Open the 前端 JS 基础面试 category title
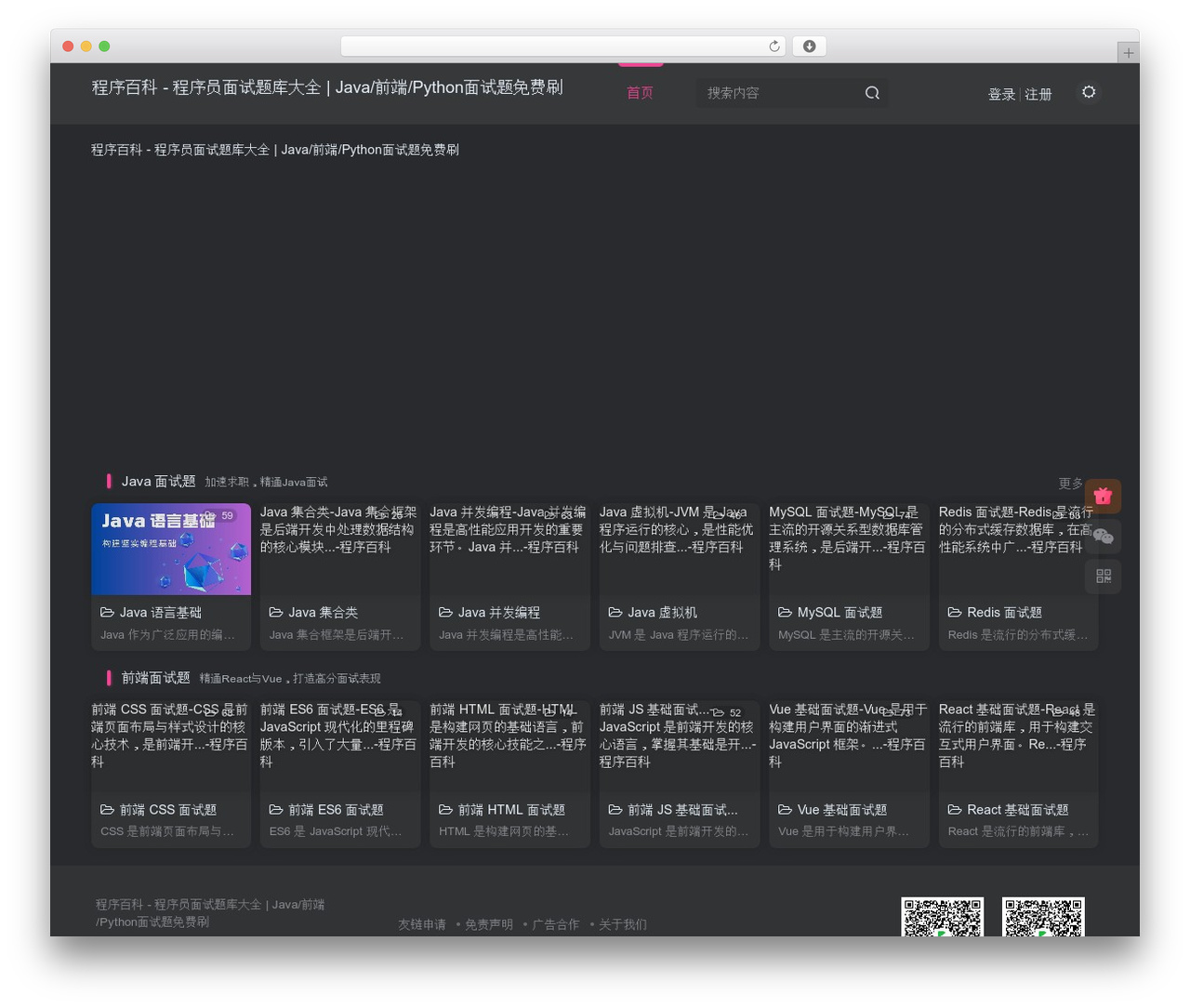This screenshot has width=1190, height=1008. tap(682, 810)
